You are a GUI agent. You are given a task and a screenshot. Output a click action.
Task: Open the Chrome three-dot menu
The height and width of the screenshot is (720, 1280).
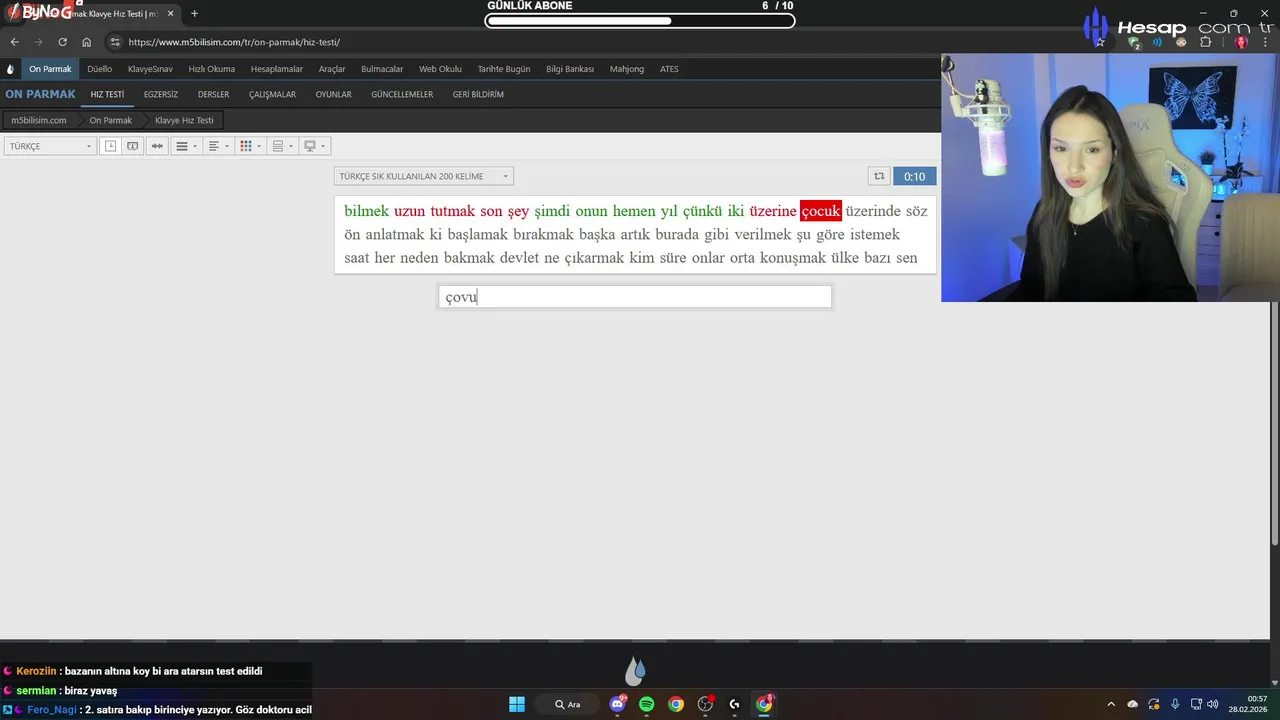[x=1267, y=43]
